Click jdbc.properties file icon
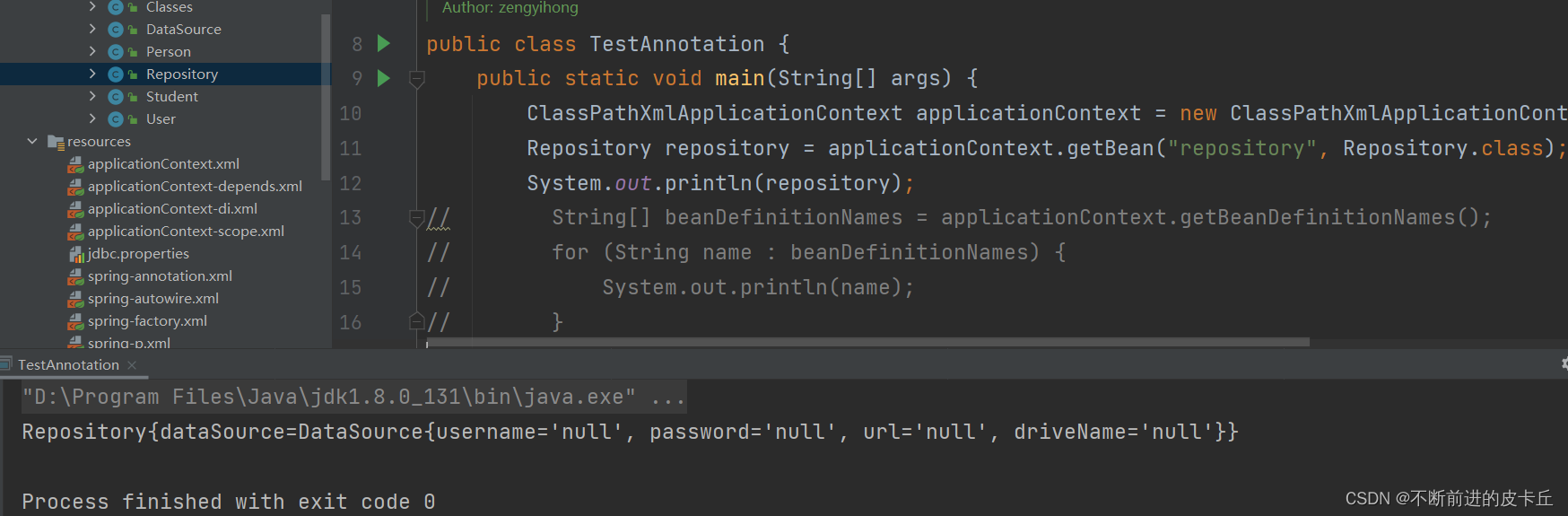 point(76,254)
